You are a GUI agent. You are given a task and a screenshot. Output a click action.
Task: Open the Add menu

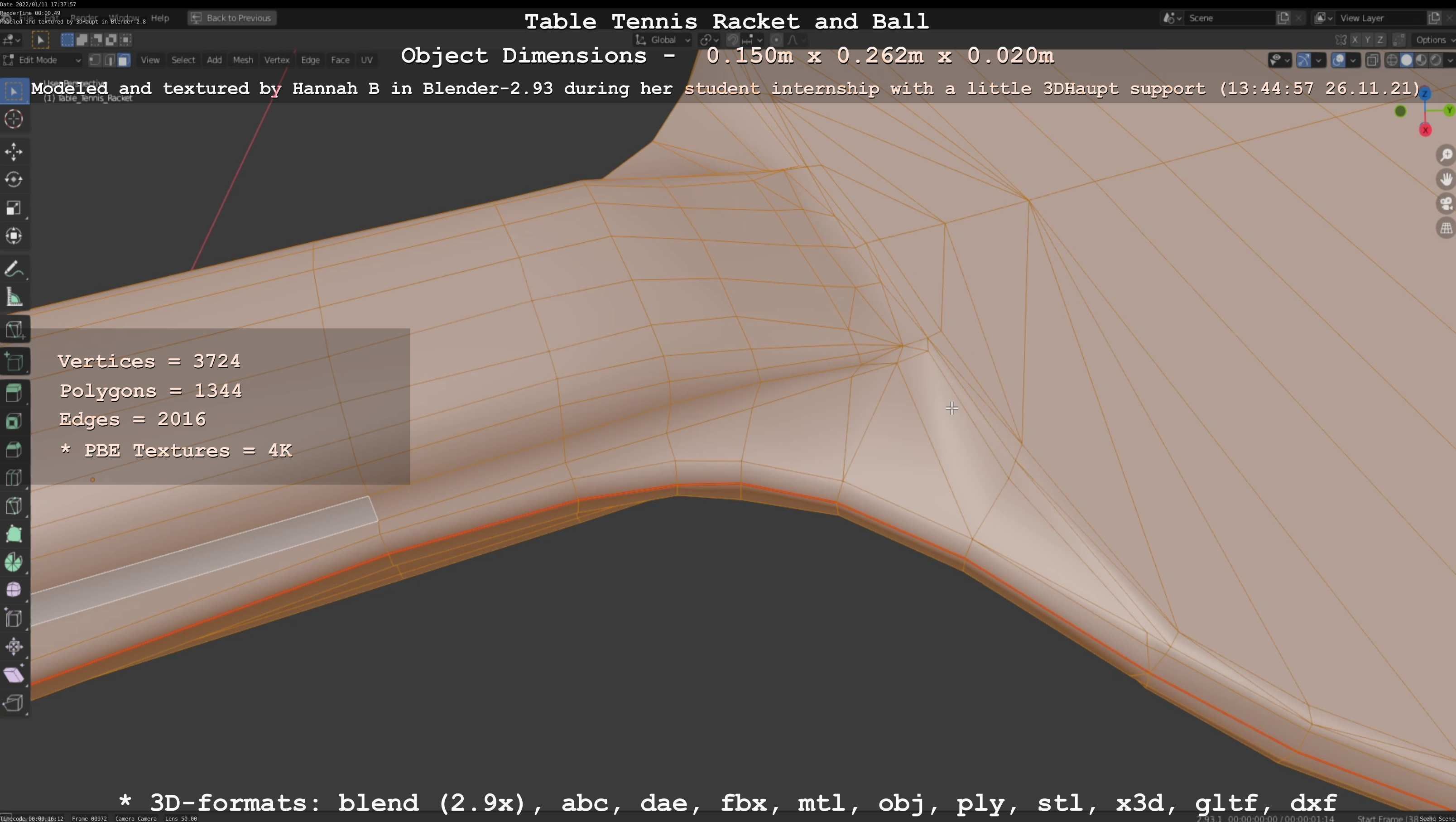click(214, 60)
